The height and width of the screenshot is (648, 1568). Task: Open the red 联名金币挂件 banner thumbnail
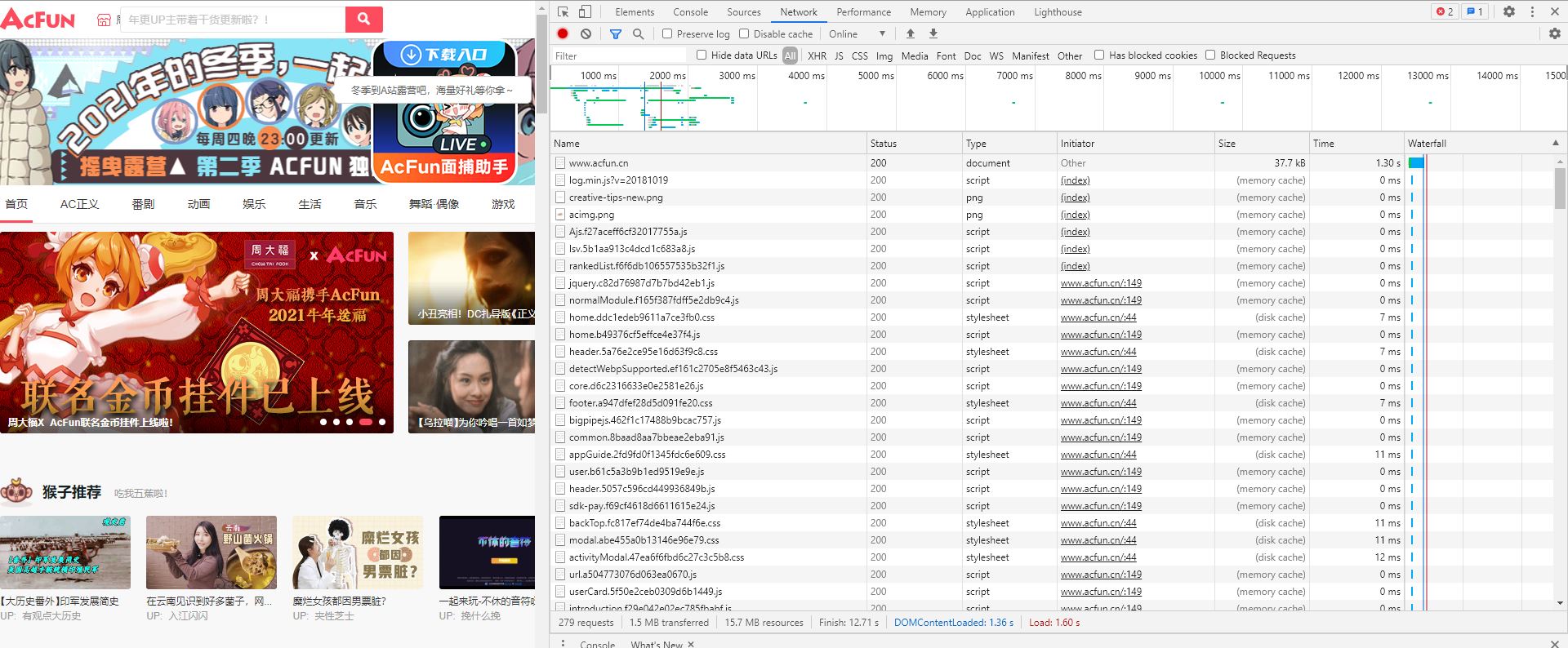[x=197, y=332]
